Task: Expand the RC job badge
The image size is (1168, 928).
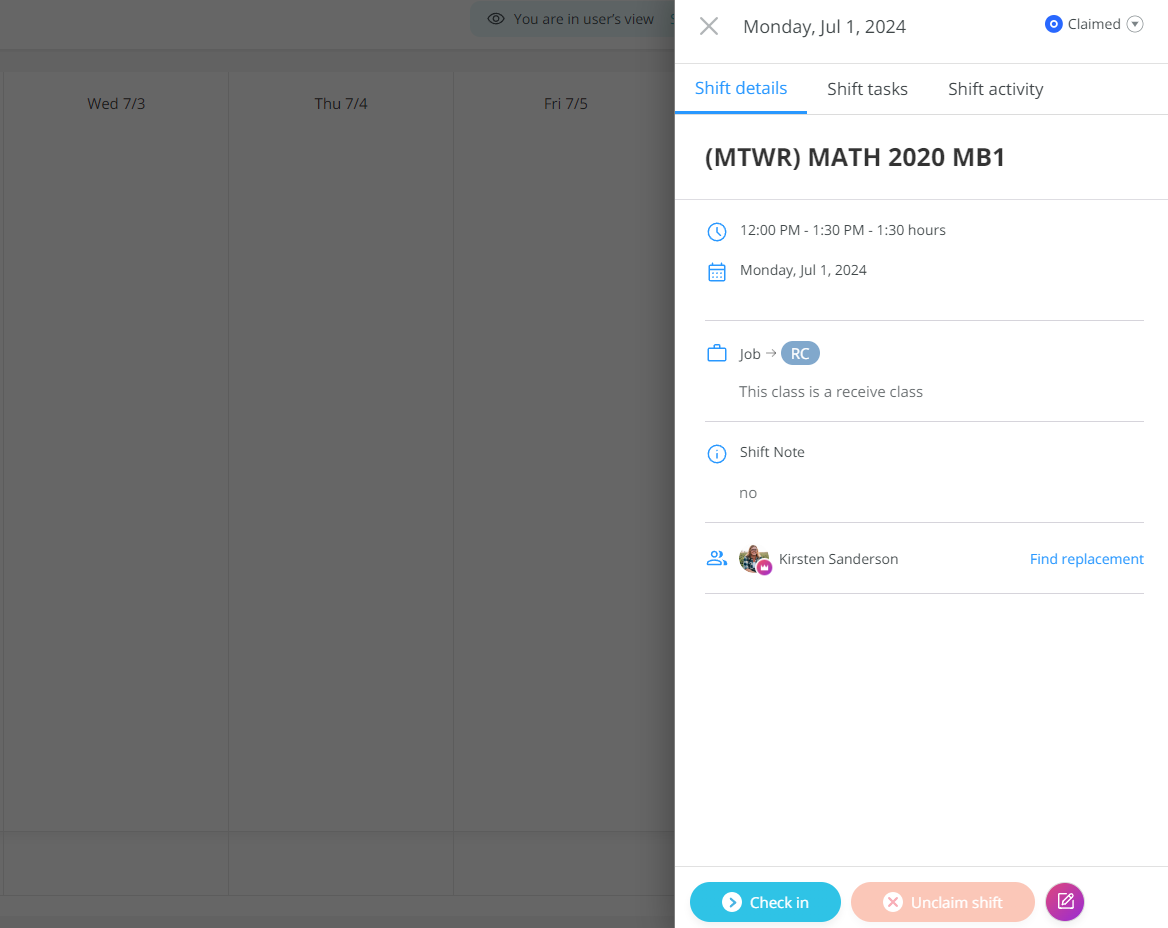Action: pyautogui.click(x=799, y=353)
